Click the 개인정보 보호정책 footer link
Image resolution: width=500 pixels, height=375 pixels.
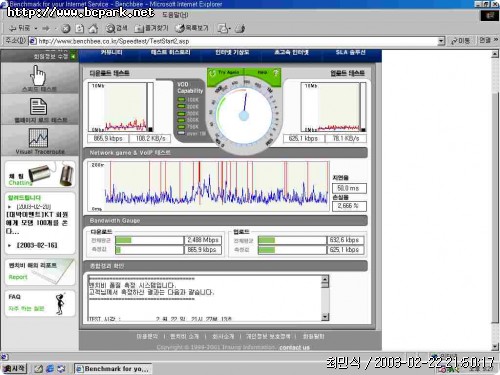[268, 336]
